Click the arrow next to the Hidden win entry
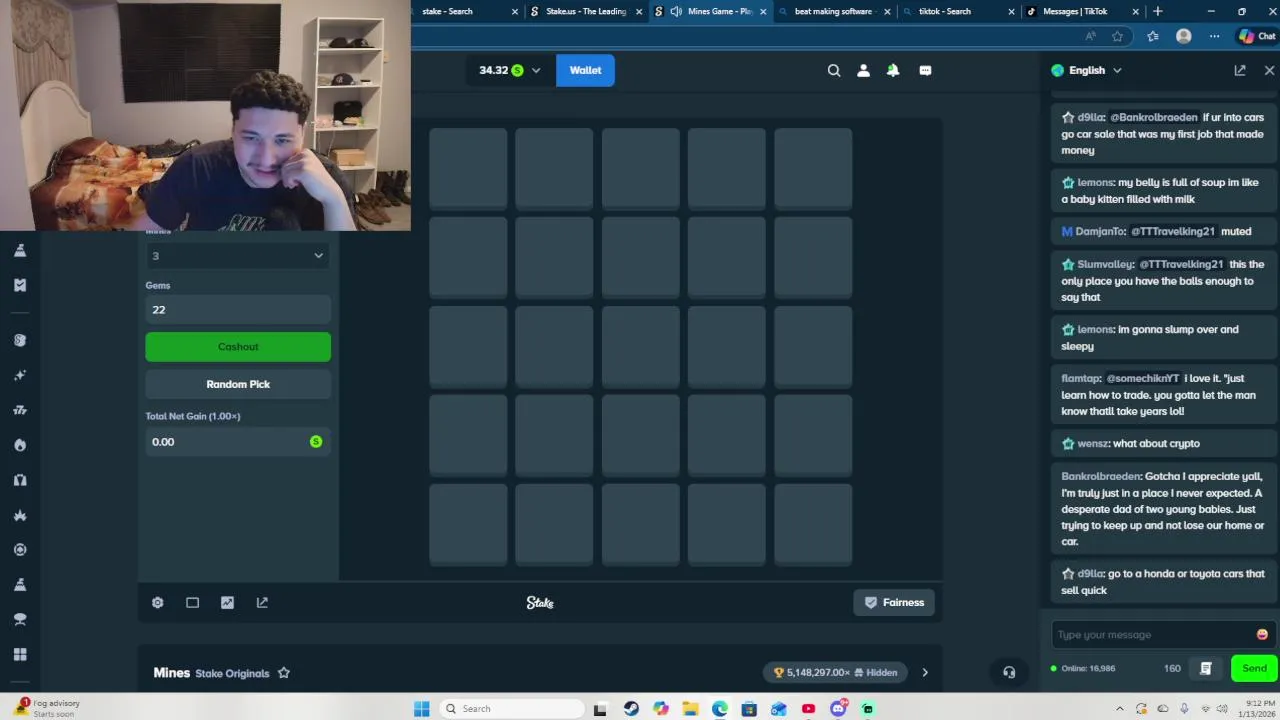This screenshot has width=1280, height=720. pyautogui.click(x=925, y=672)
